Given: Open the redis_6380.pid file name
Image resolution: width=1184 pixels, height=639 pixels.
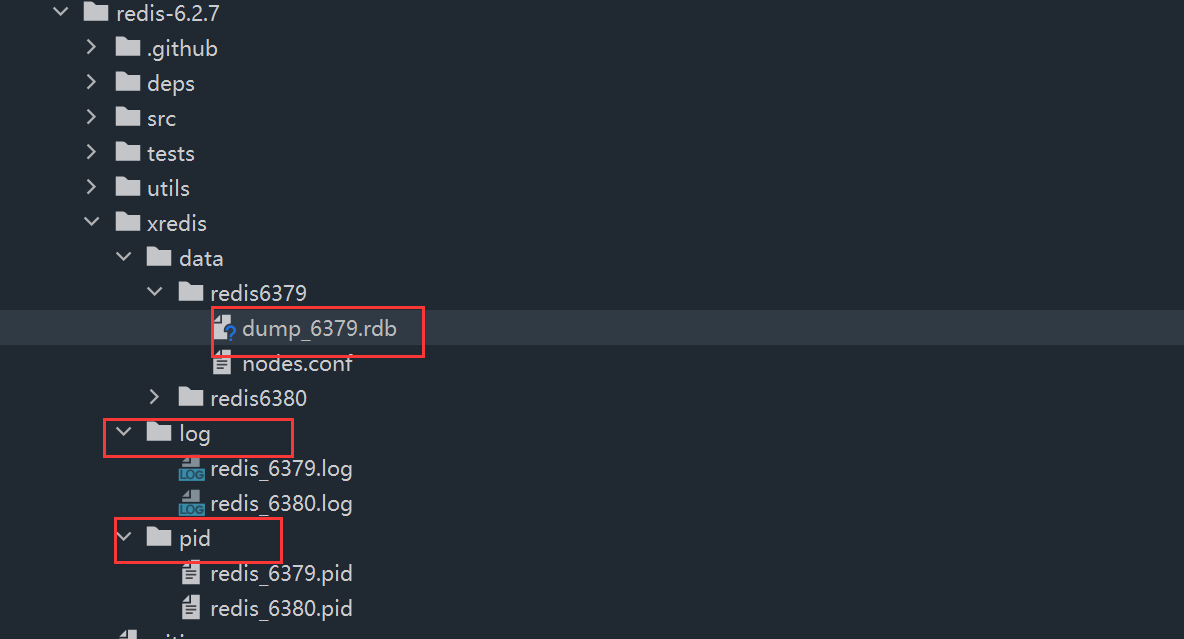Looking at the screenshot, I should pos(281,608).
